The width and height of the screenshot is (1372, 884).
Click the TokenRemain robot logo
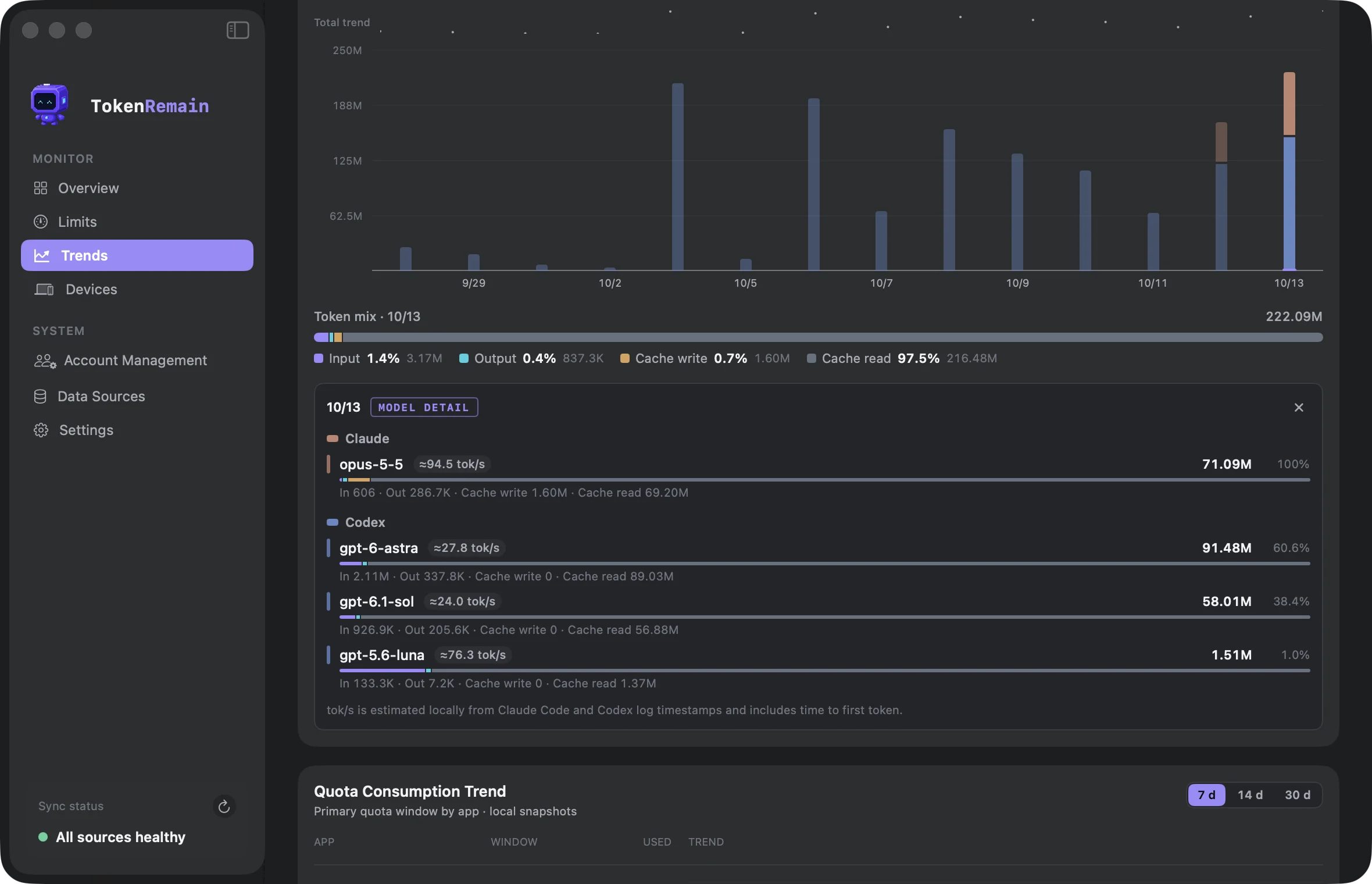[49, 105]
